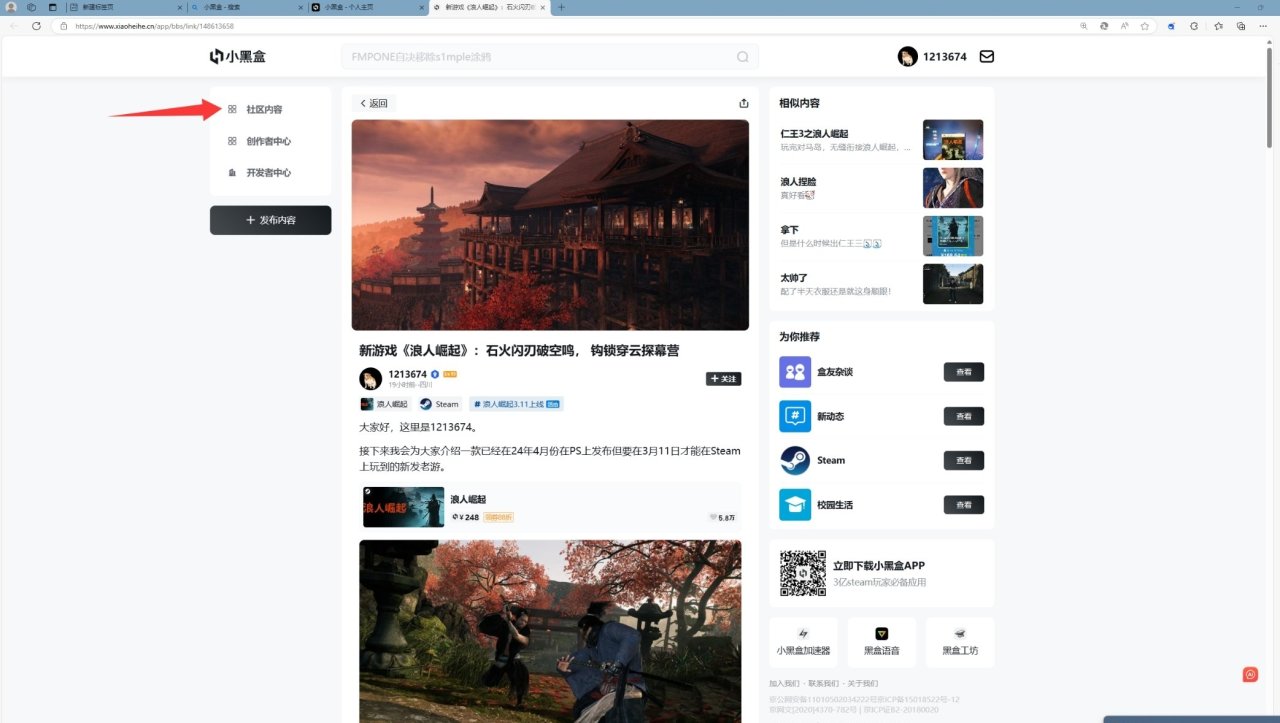The image size is (1280, 723).
Task: Click the sword fight screenshot in the article
Action: [550, 631]
